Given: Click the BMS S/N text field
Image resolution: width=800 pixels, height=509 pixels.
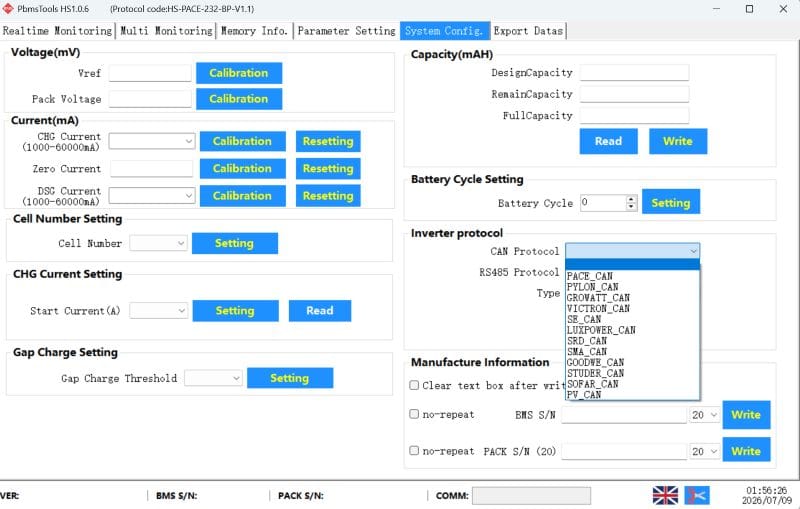Looking at the screenshot, I should [624, 415].
